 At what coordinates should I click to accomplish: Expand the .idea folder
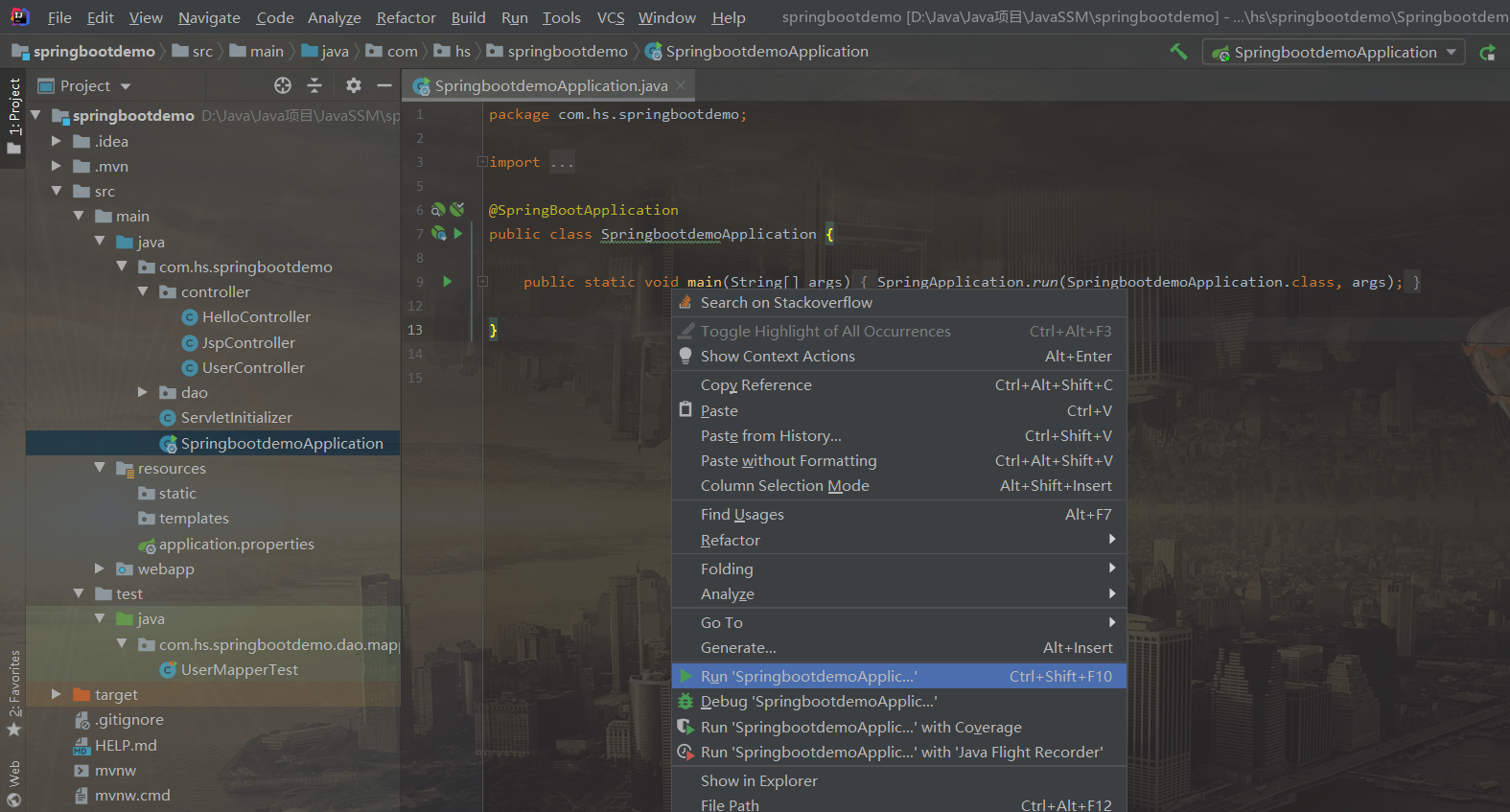pyautogui.click(x=57, y=141)
